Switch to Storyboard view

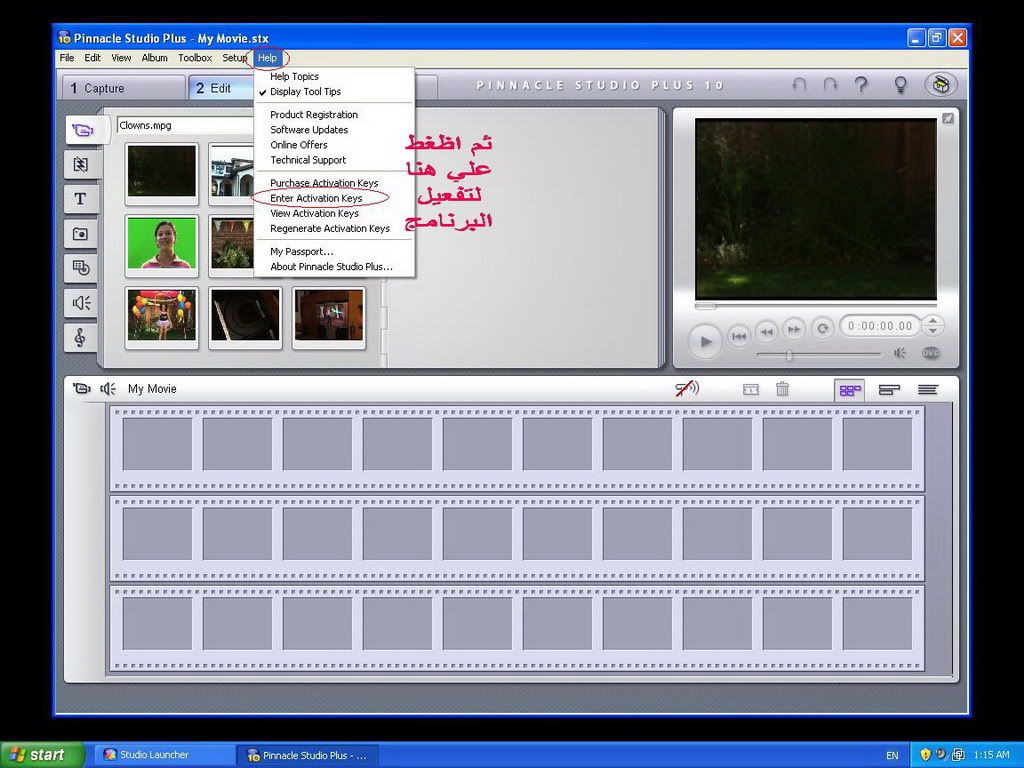(850, 391)
